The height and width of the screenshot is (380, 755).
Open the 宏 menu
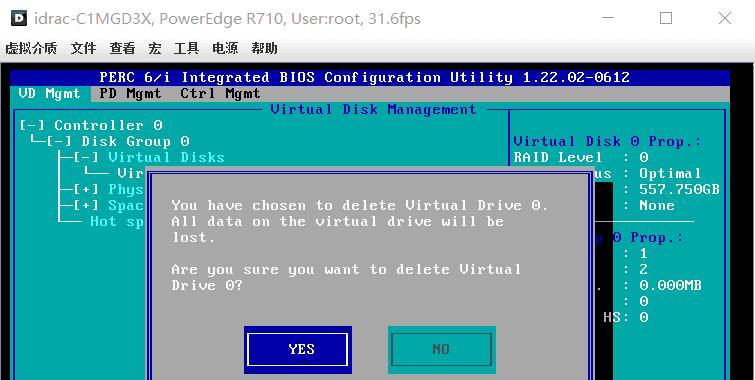click(x=155, y=48)
